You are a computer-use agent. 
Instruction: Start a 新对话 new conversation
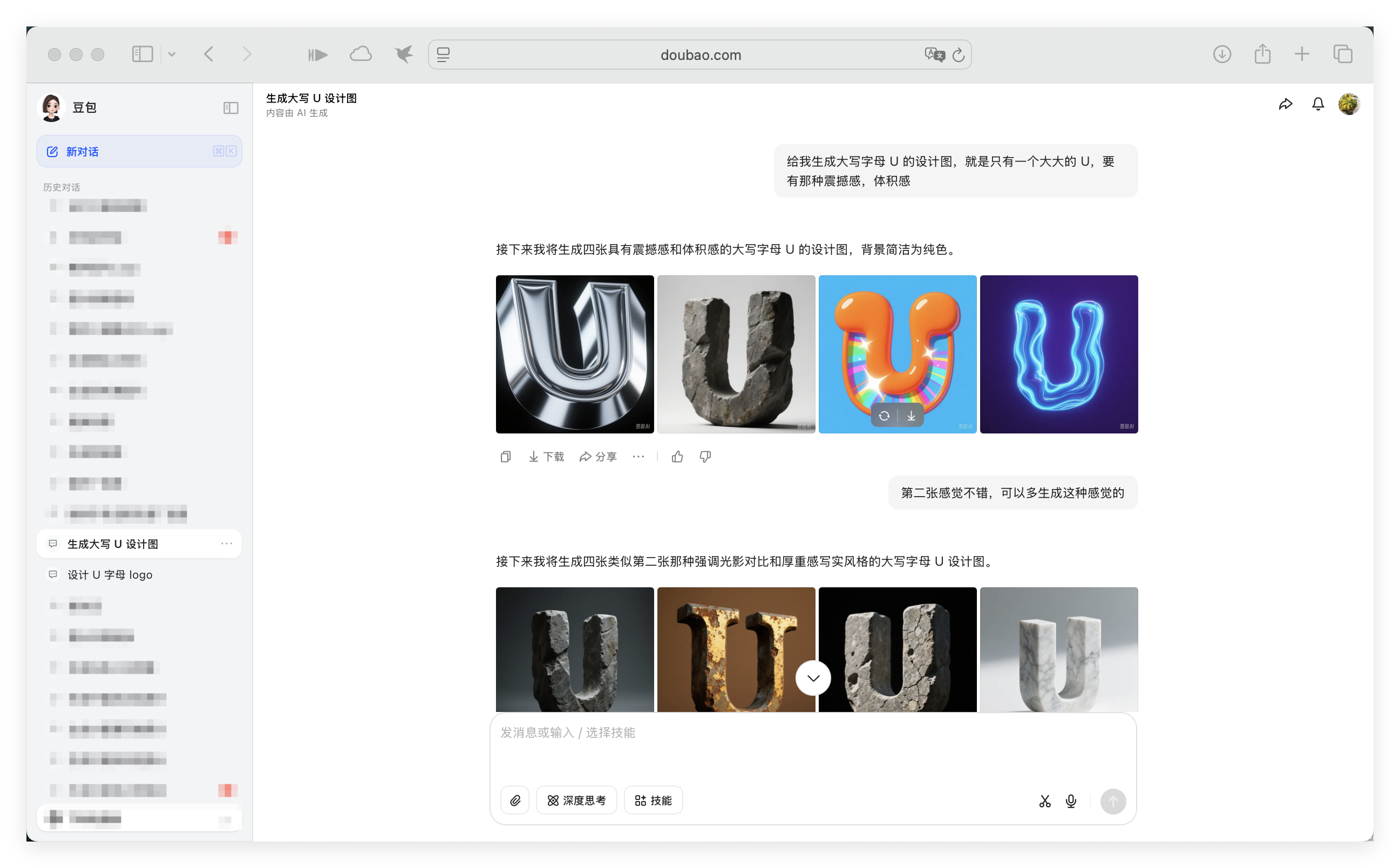click(x=81, y=151)
